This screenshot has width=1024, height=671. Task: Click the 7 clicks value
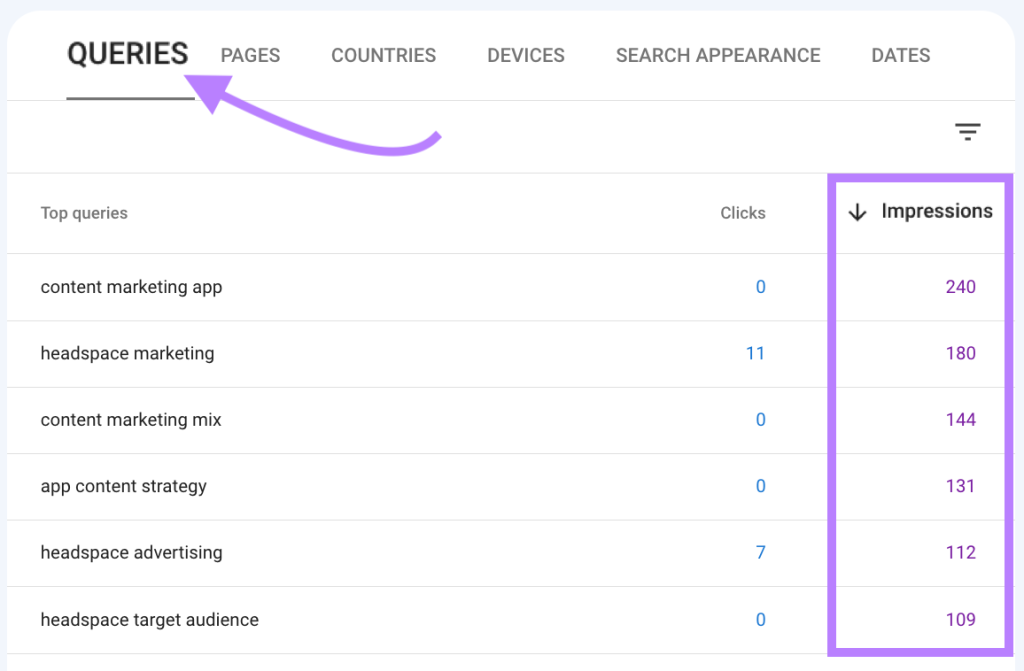pyautogui.click(x=760, y=552)
